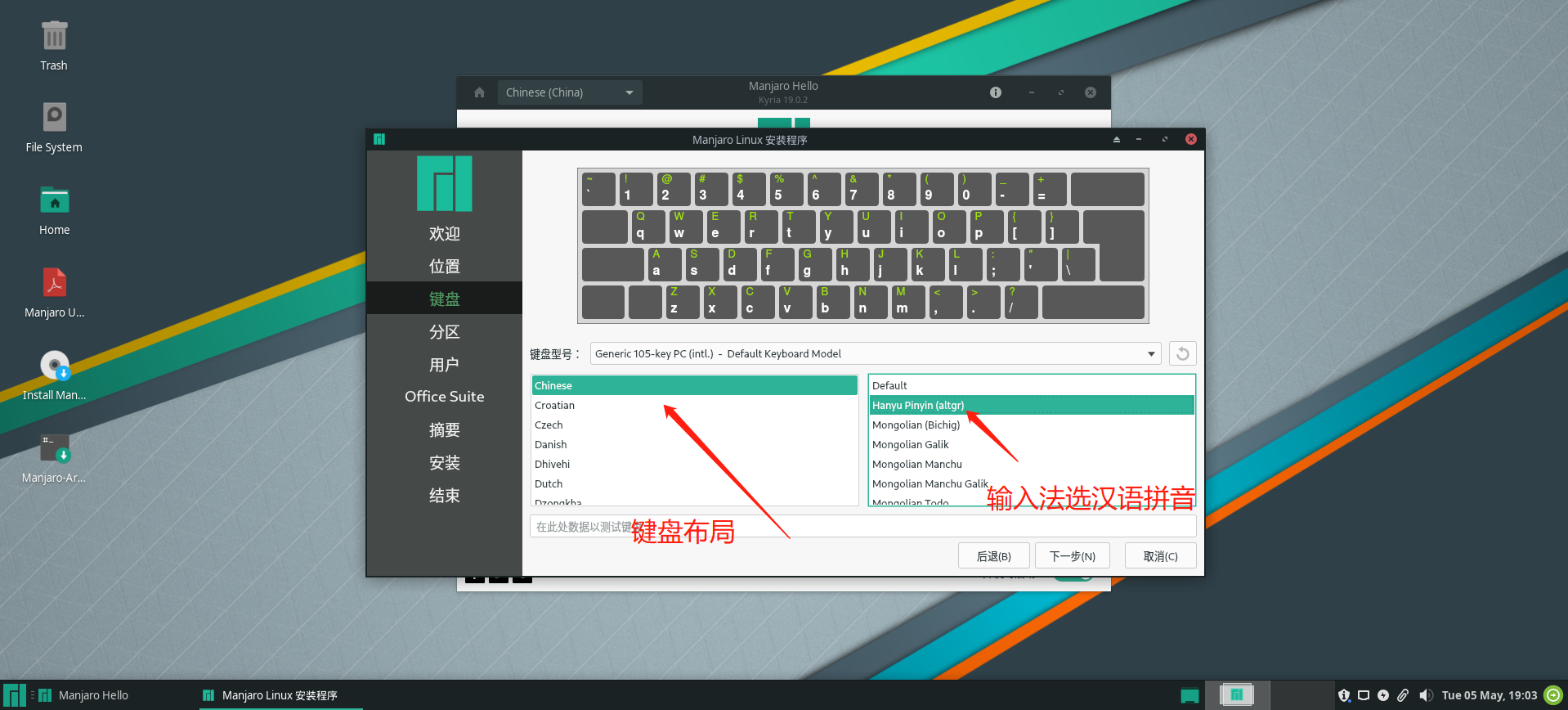Select the 位置 step in sidebar
Image resolution: width=1568 pixels, height=710 pixels.
point(444,267)
